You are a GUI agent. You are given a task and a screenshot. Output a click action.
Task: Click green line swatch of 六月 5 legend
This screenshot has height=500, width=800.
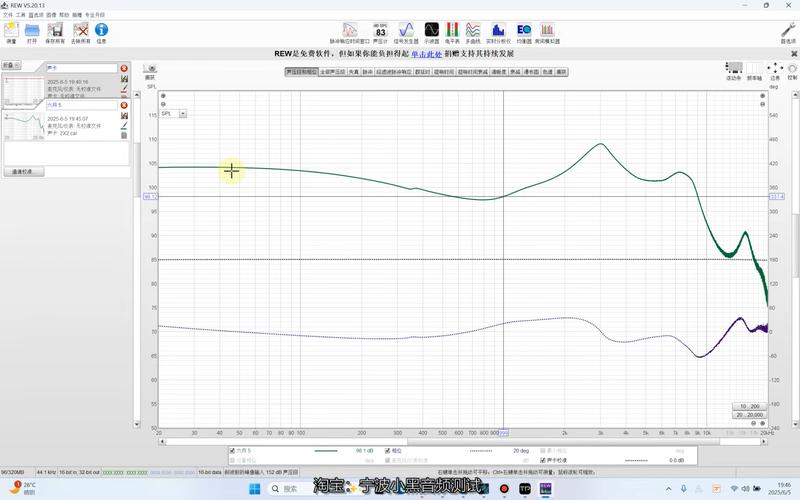click(x=326, y=451)
